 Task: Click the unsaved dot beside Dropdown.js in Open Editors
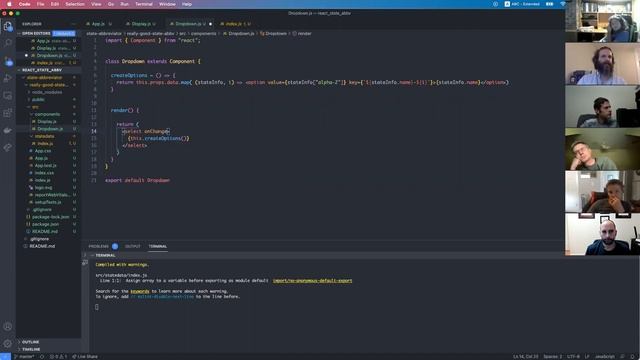coord(26,56)
